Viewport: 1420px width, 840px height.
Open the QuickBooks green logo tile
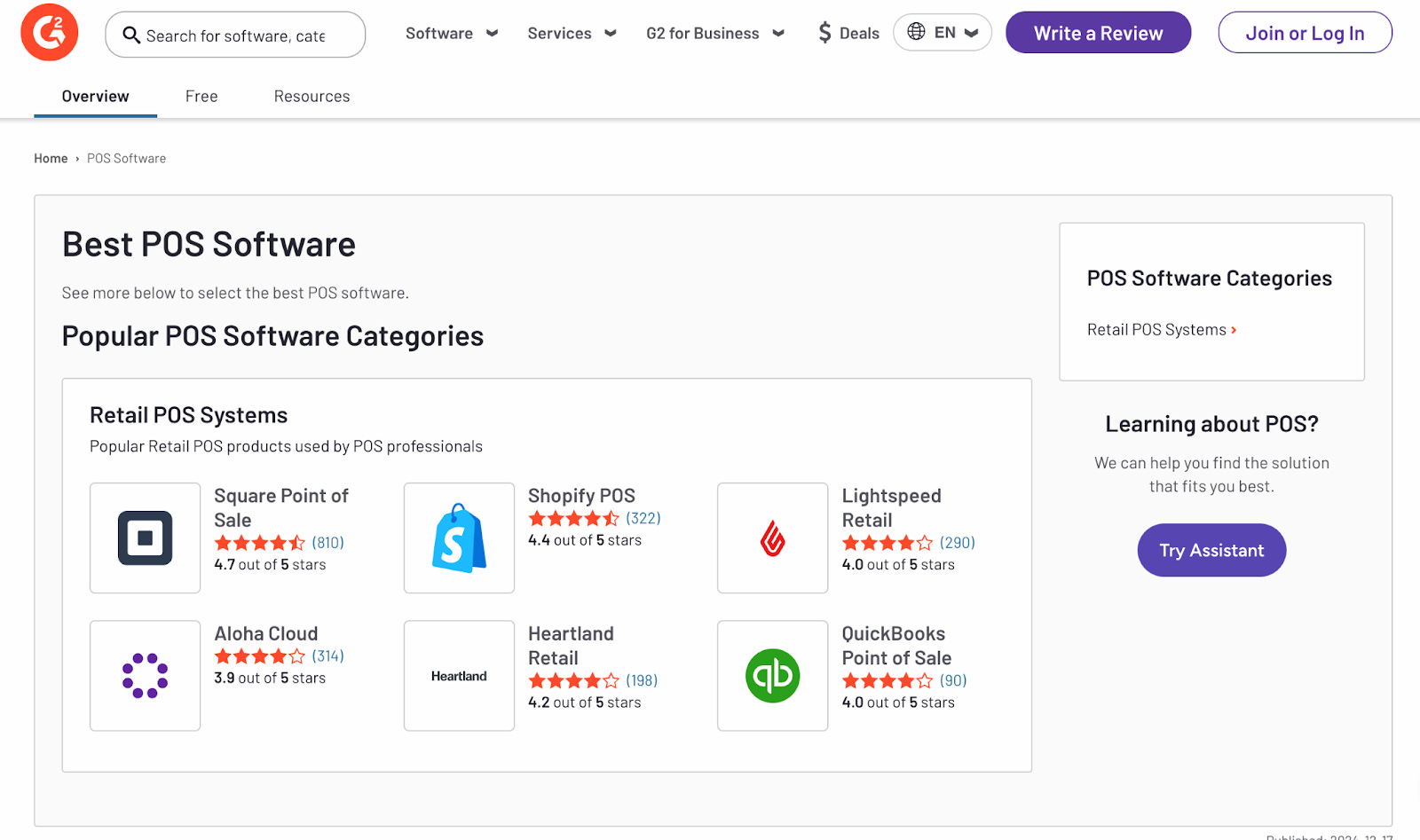click(x=772, y=676)
